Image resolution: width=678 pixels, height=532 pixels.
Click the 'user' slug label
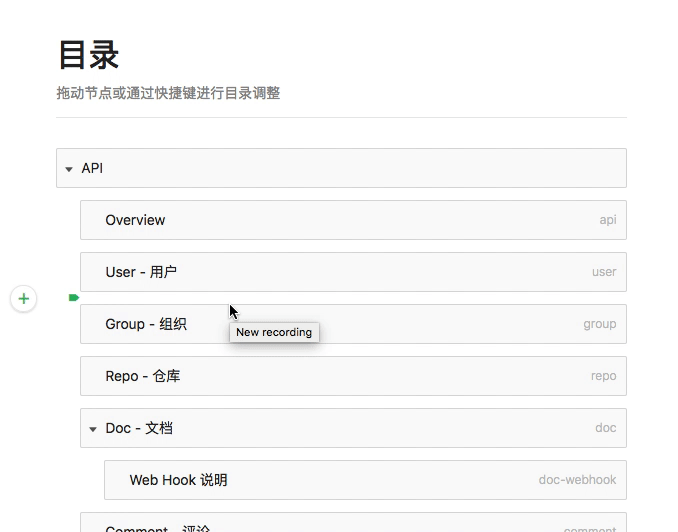pos(604,272)
